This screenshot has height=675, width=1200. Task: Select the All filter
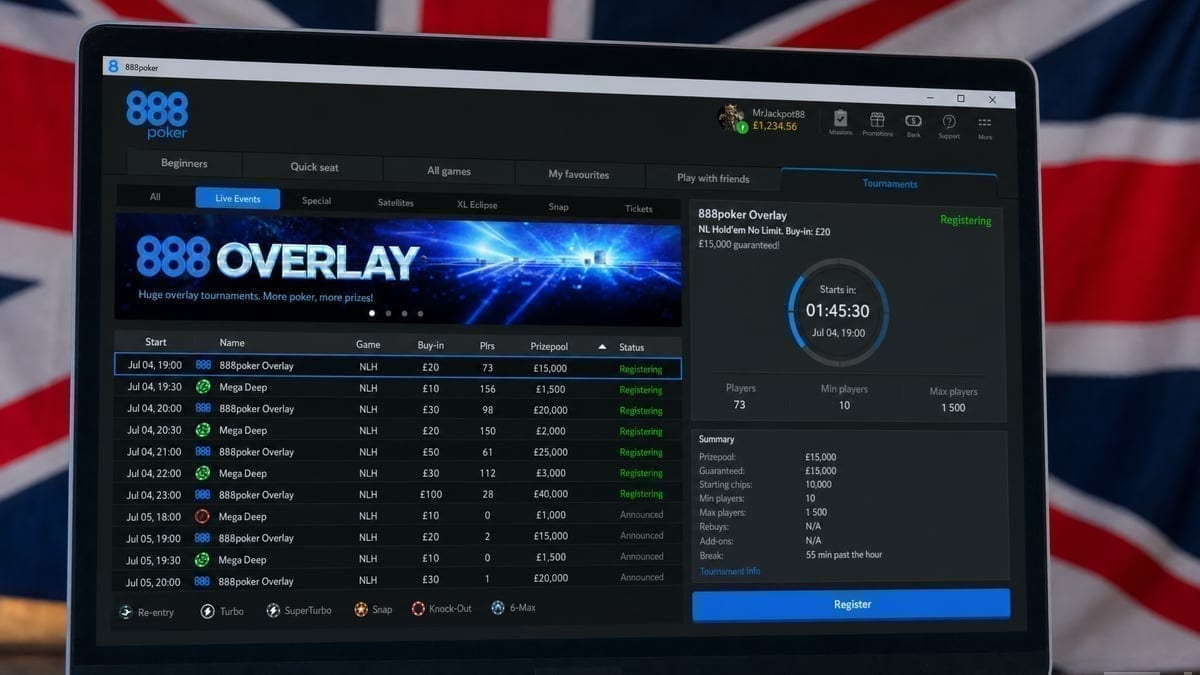[x=155, y=197]
